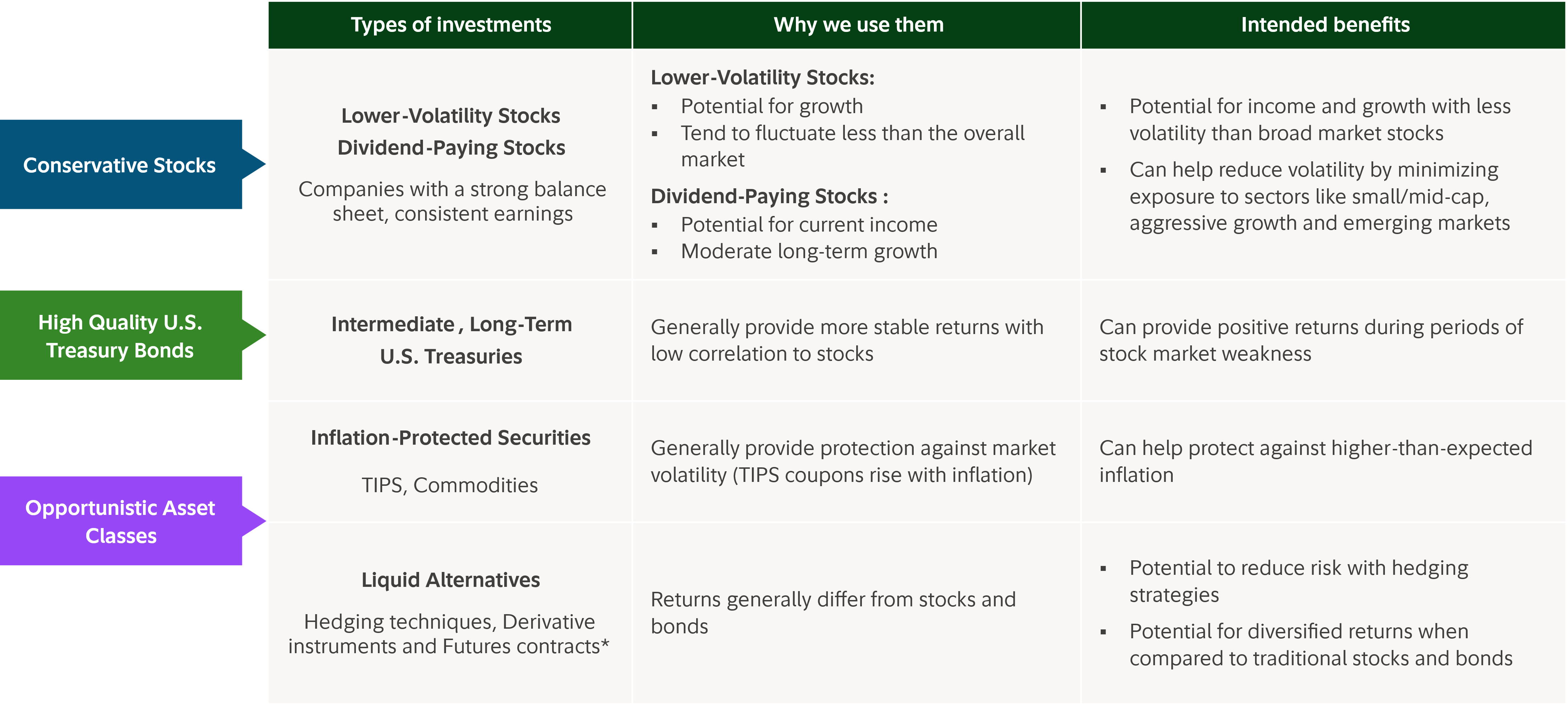Select the TIPS, Commodities text
Viewport: 1568px width, 706px height.
(450, 485)
